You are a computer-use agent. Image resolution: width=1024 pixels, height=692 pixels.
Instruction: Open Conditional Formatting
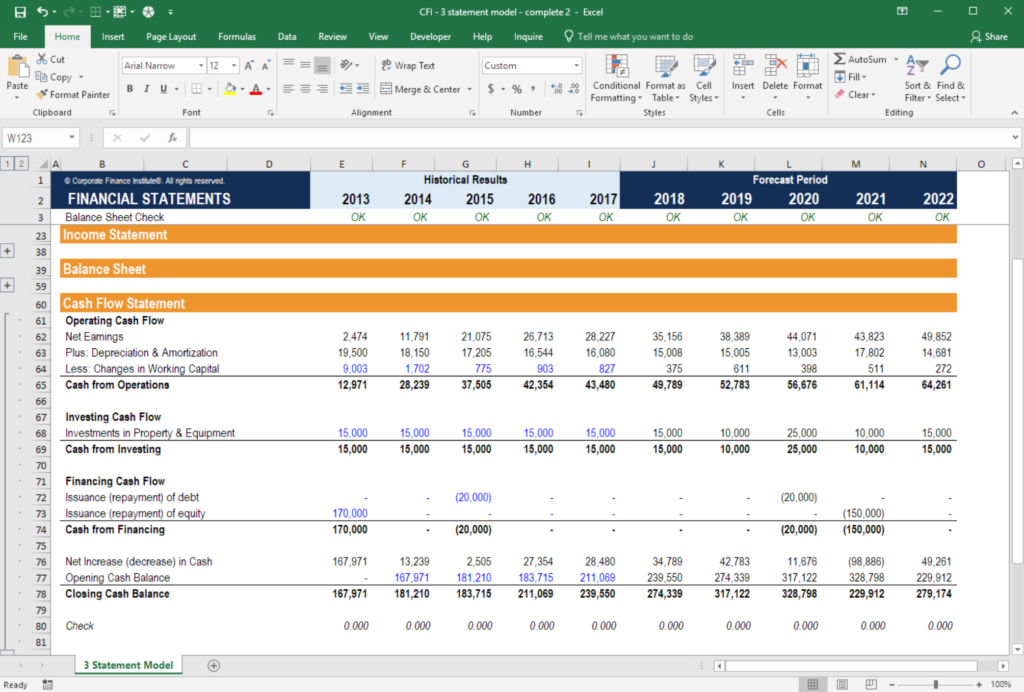[615, 78]
